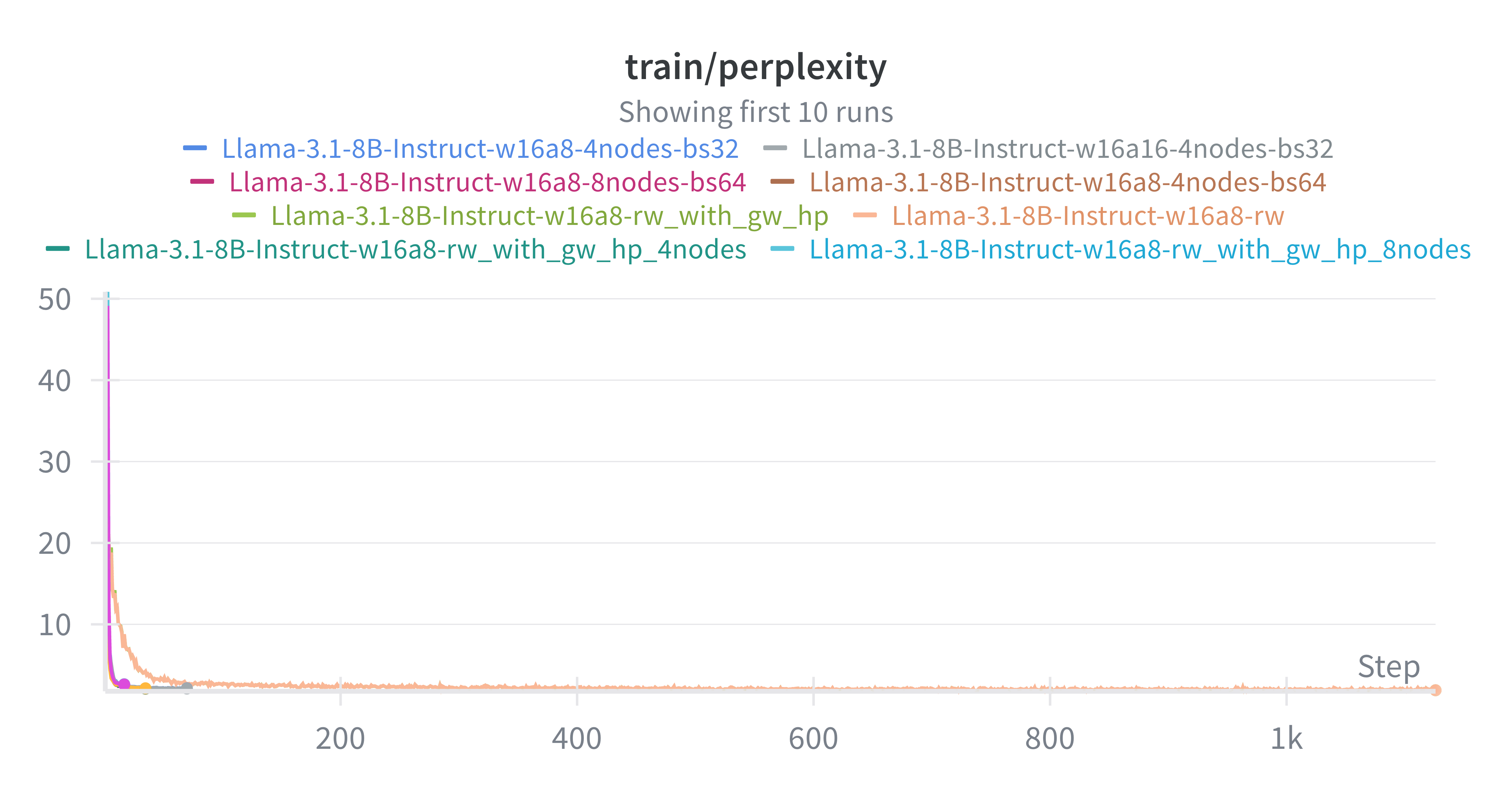The height and width of the screenshot is (794, 1512).
Task: Select the Llama-3.1-8B-Instruct-w16a8-8nodes-bs64 legend label
Action: click(x=487, y=182)
